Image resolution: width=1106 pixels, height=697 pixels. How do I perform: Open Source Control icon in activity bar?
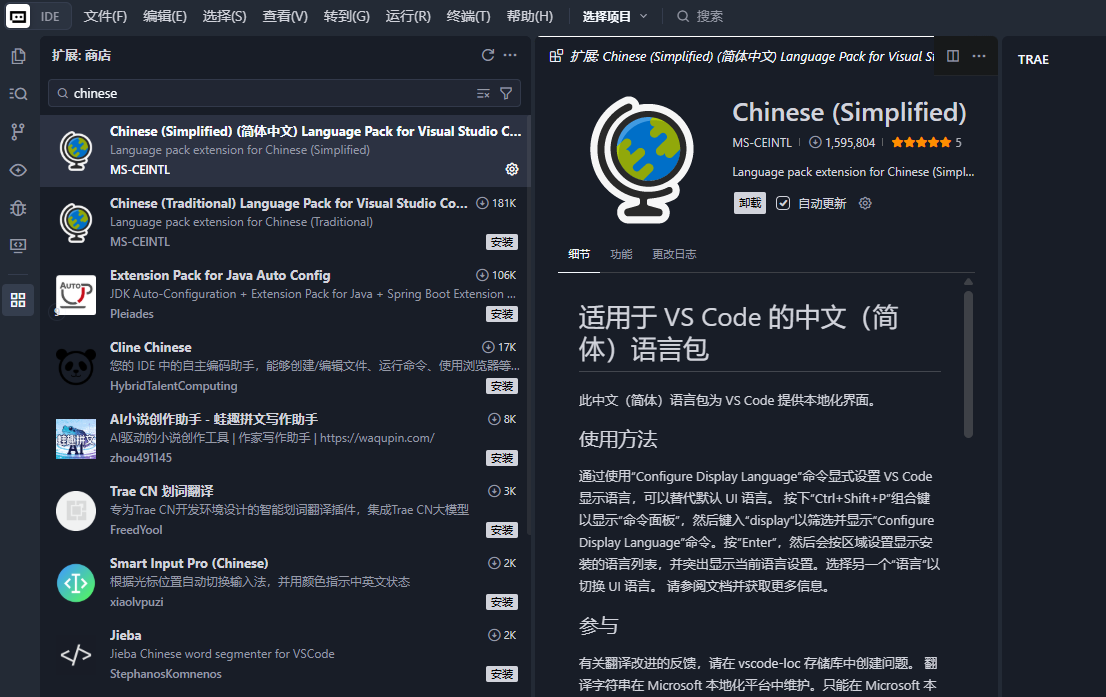click(x=18, y=132)
